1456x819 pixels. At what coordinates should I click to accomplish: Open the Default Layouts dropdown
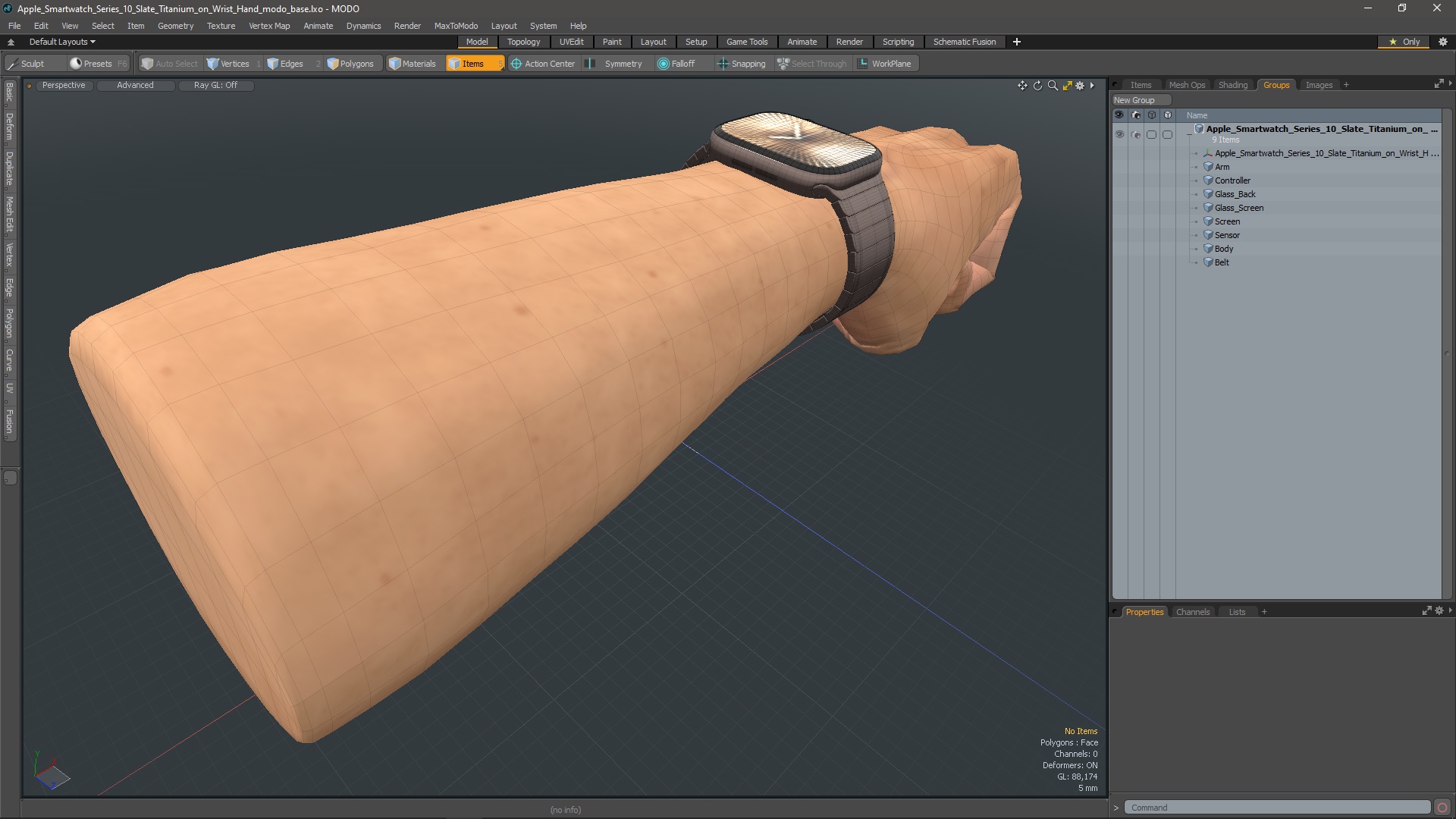(x=62, y=42)
